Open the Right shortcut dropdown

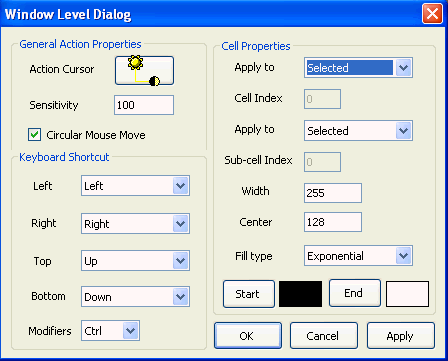coord(135,224)
